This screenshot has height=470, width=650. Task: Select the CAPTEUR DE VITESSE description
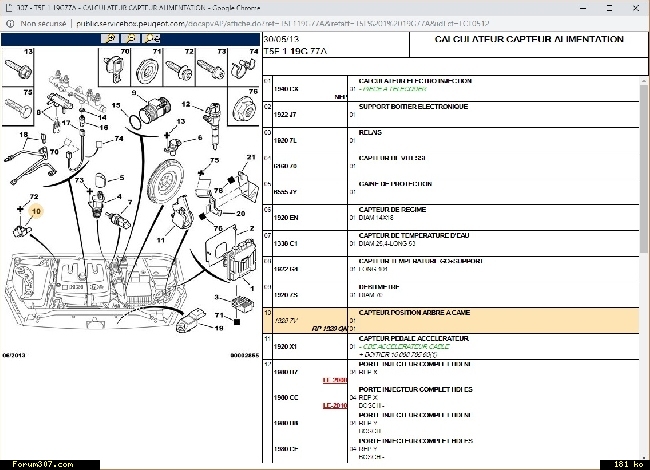coord(392,158)
